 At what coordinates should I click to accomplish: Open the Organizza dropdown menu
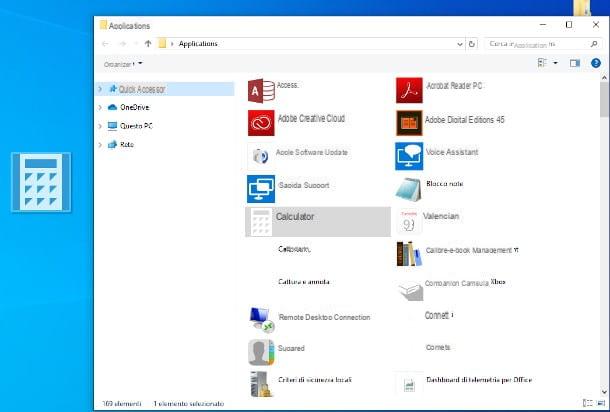[123, 64]
